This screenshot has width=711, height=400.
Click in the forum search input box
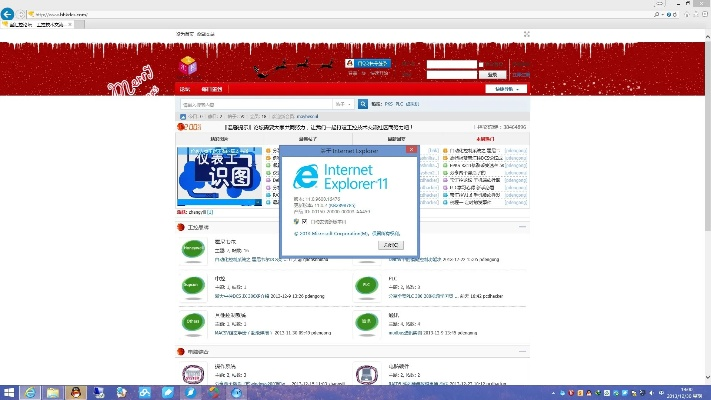[x=256, y=104]
